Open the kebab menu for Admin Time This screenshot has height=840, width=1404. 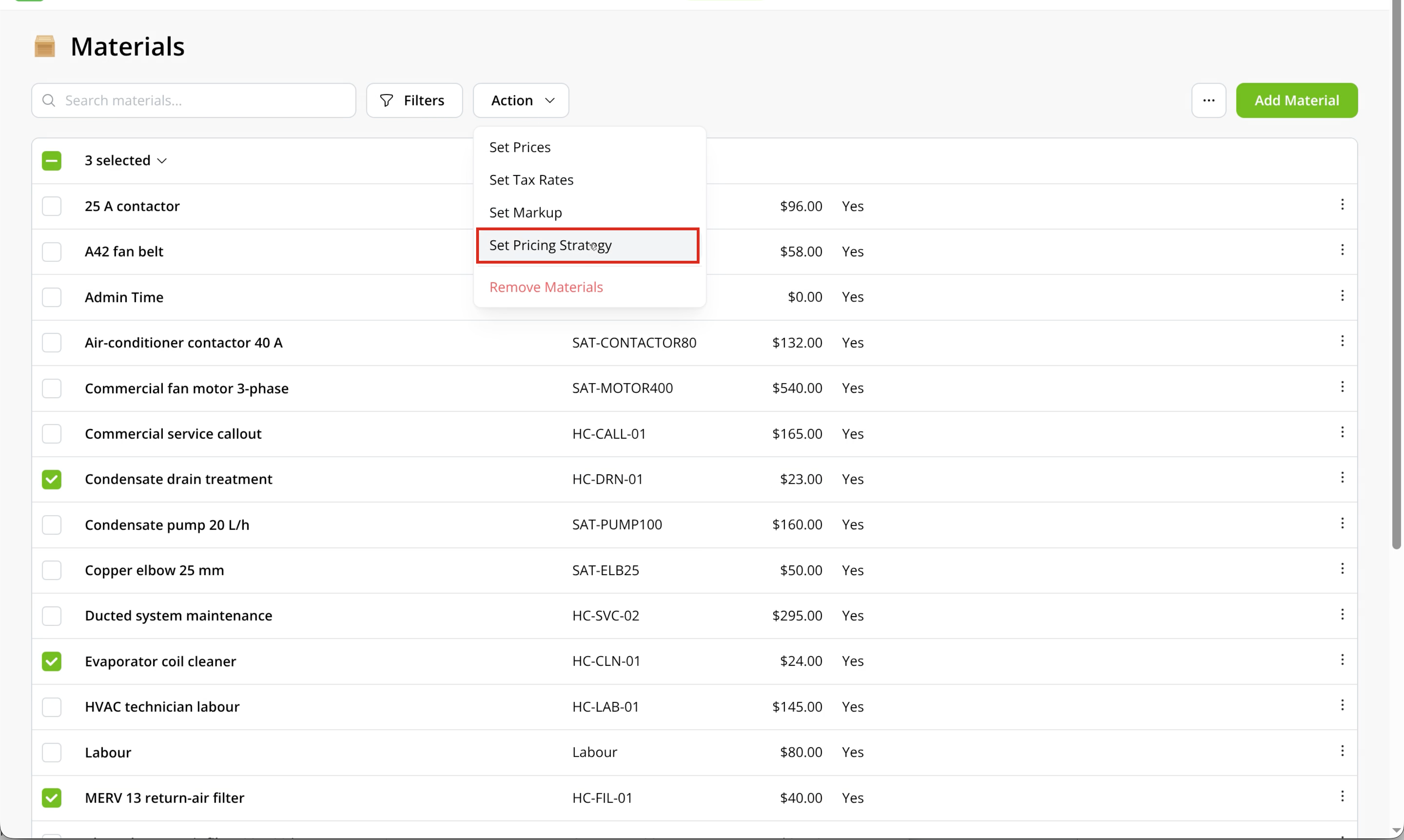1342,295
